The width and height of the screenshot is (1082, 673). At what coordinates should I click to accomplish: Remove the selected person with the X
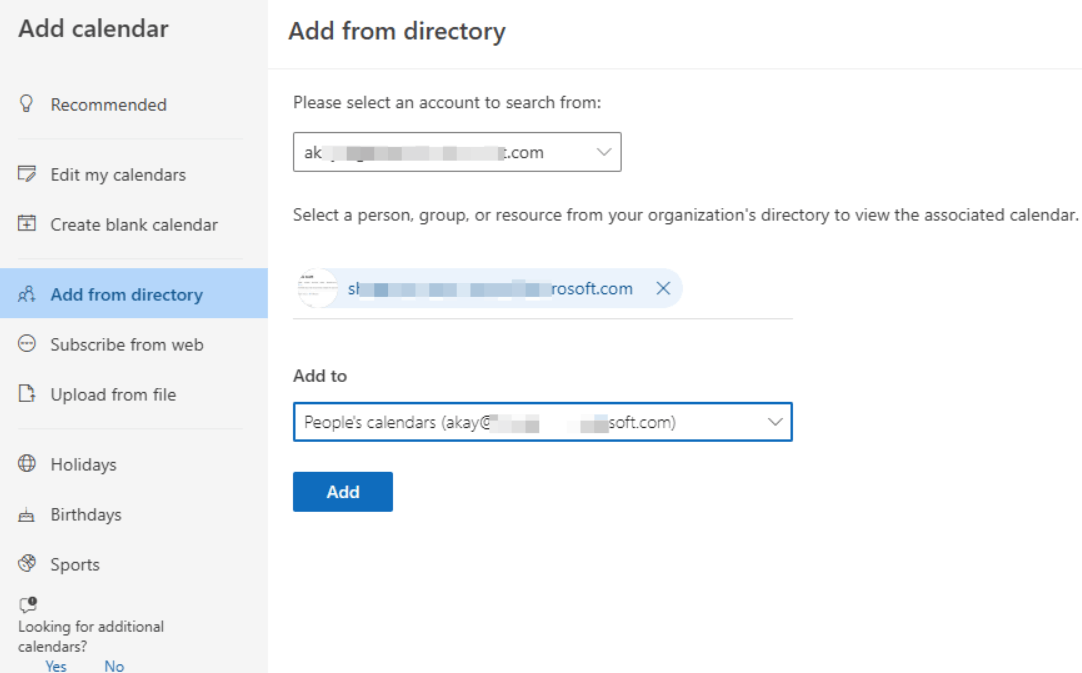tap(662, 289)
